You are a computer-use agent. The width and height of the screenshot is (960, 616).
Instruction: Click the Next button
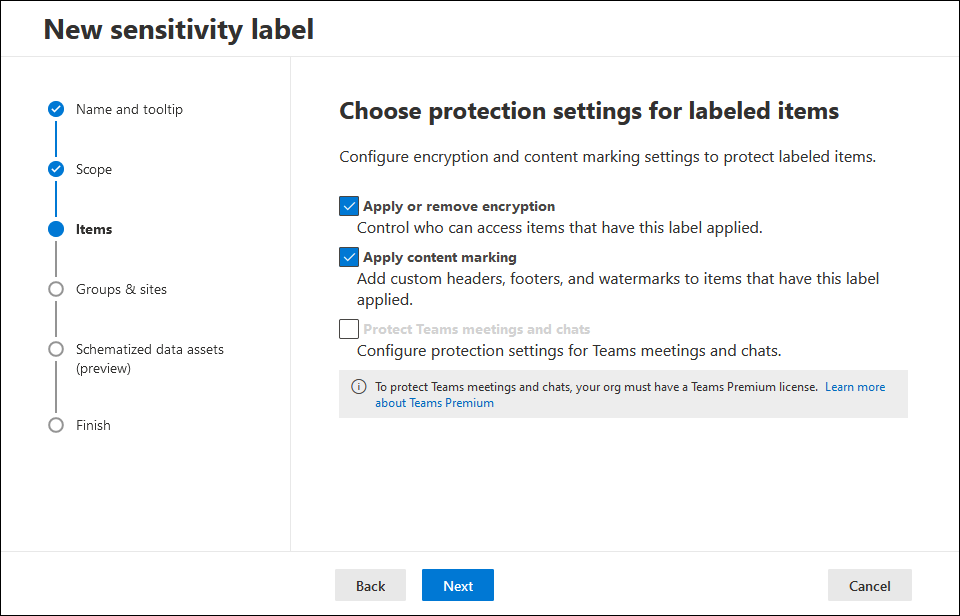click(458, 585)
